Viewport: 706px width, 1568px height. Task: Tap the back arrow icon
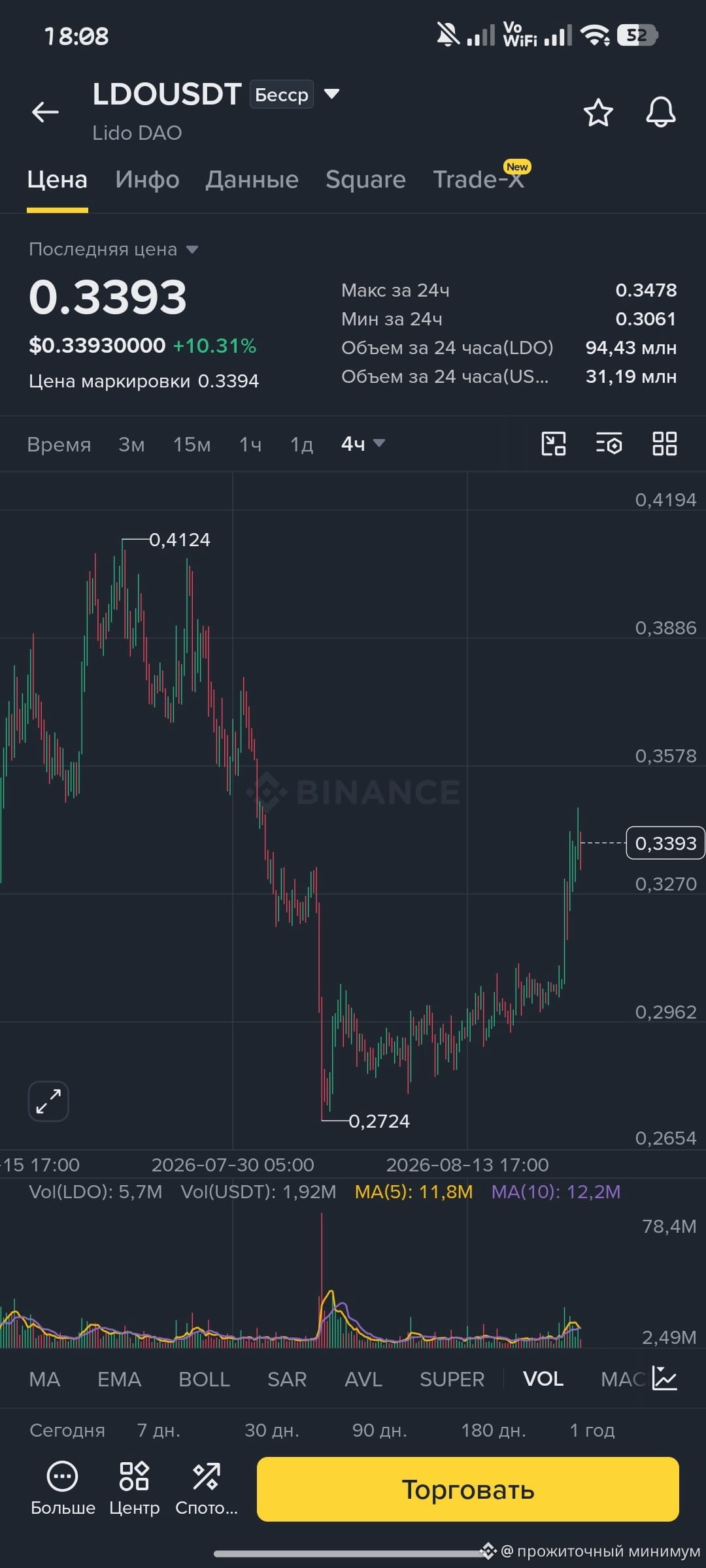coord(45,112)
